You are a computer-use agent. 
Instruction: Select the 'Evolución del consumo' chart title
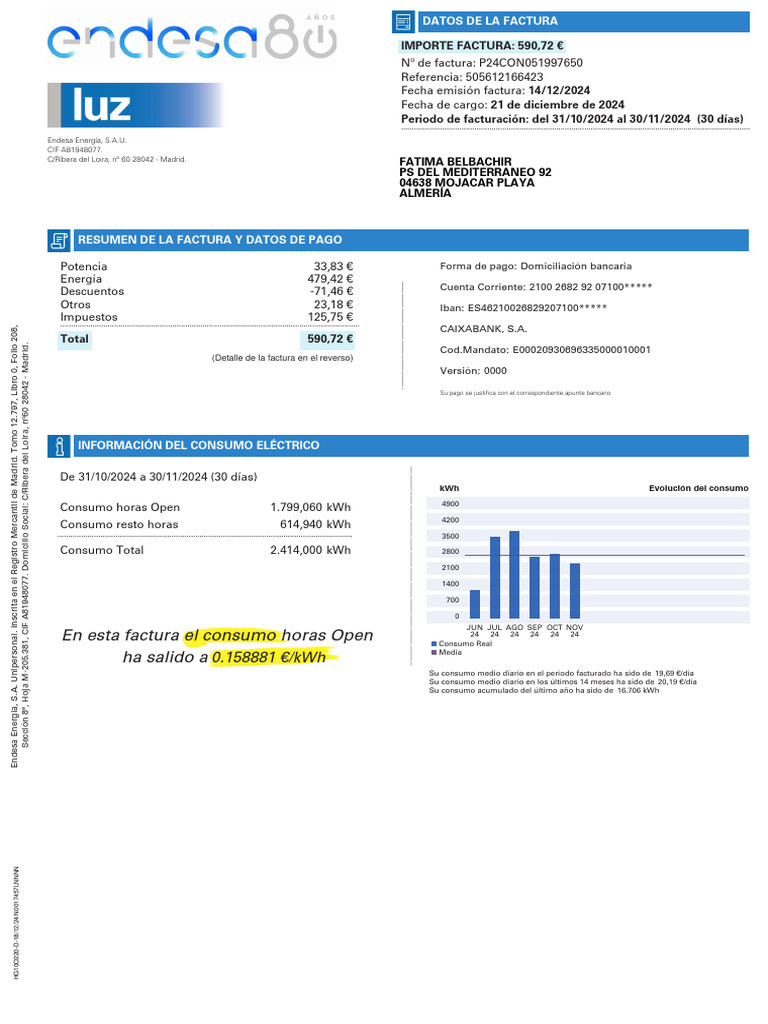698,489
